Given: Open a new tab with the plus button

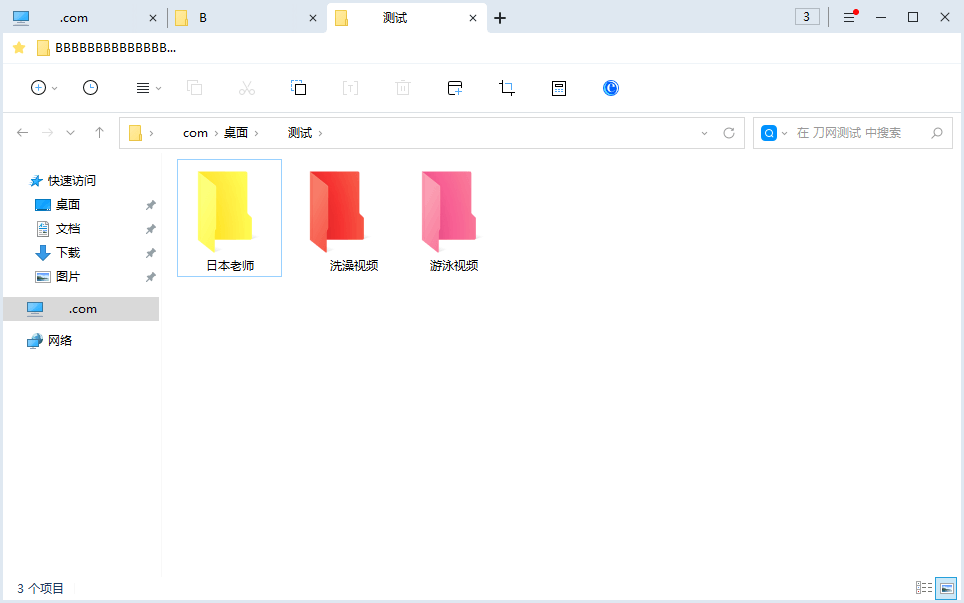Looking at the screenshot, I should point(499,17).
